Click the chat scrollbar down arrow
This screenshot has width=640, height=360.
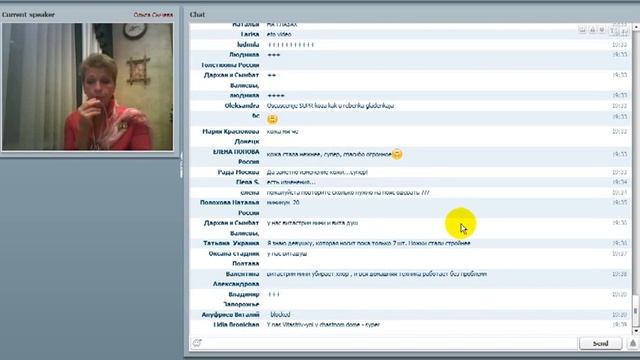tap(636, 331)
